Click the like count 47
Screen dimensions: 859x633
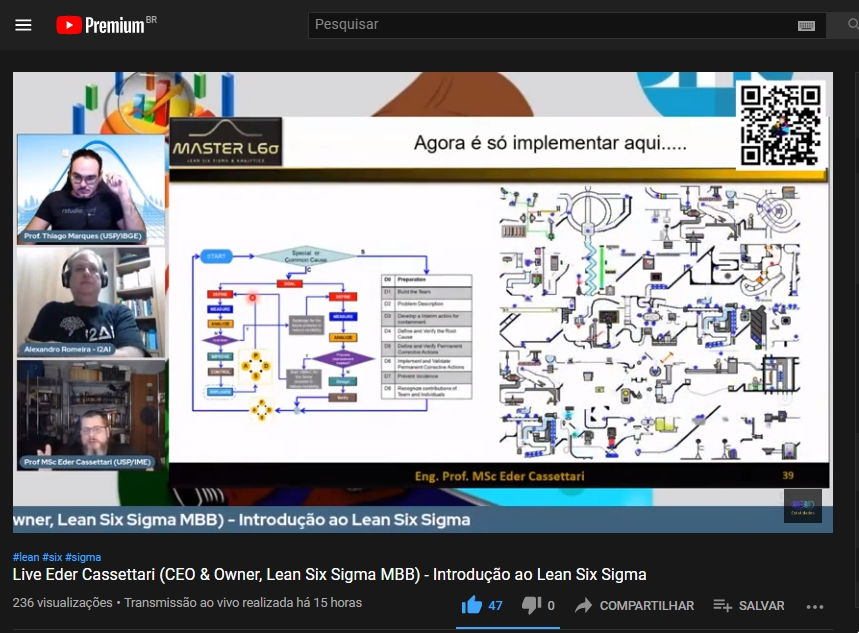[x=495, y=606]
